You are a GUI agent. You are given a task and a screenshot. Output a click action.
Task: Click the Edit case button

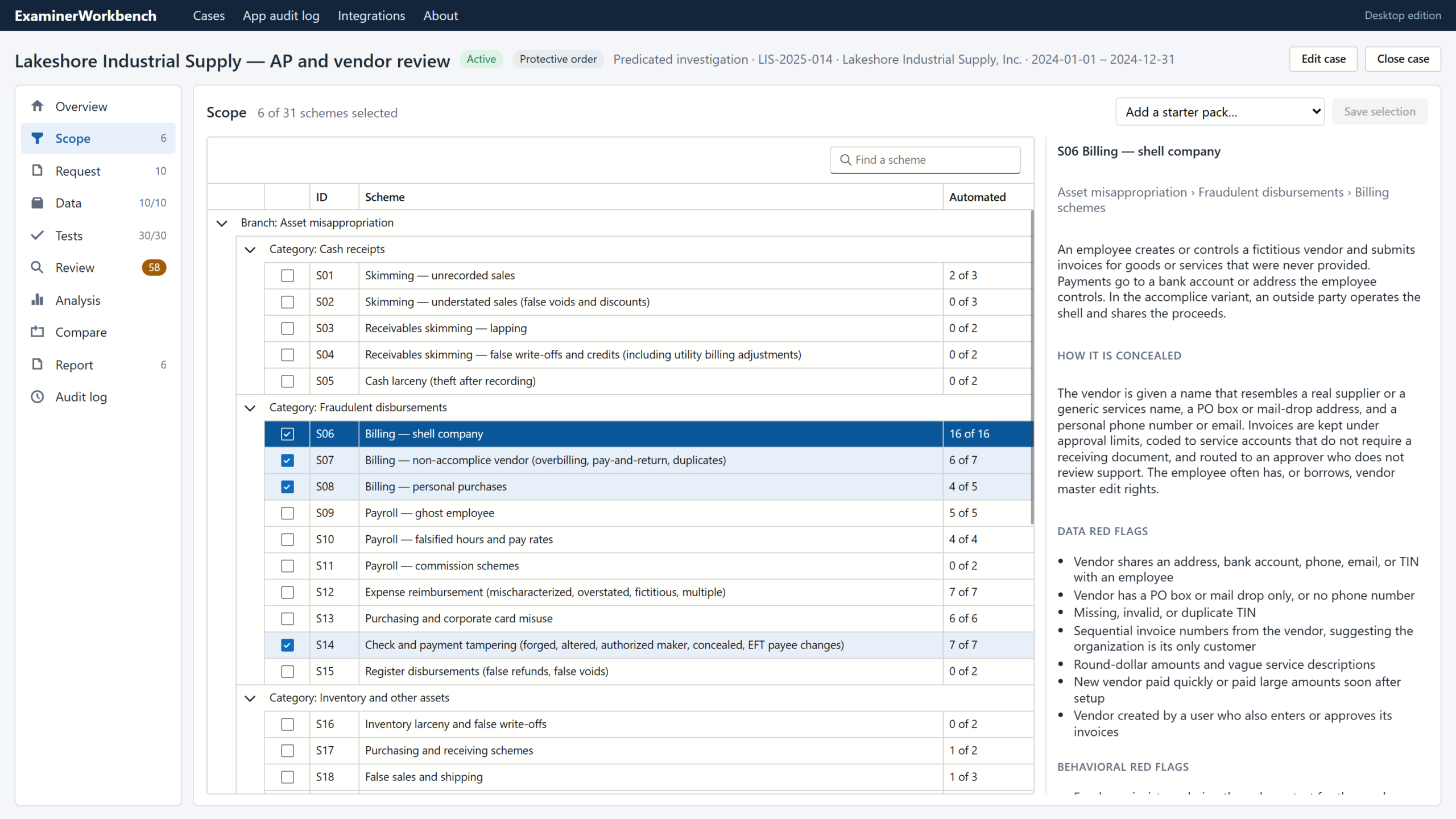(x=1323, y=59)
